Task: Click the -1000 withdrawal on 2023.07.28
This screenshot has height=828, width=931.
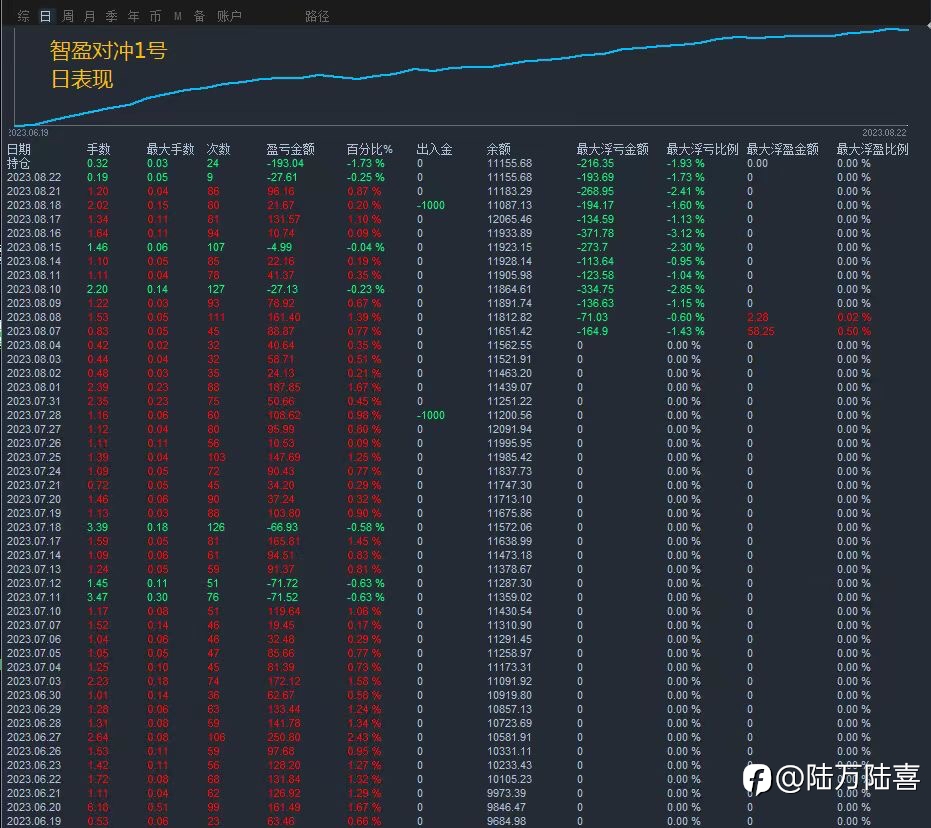Action: pyautogui.click(x=430, y=415)
